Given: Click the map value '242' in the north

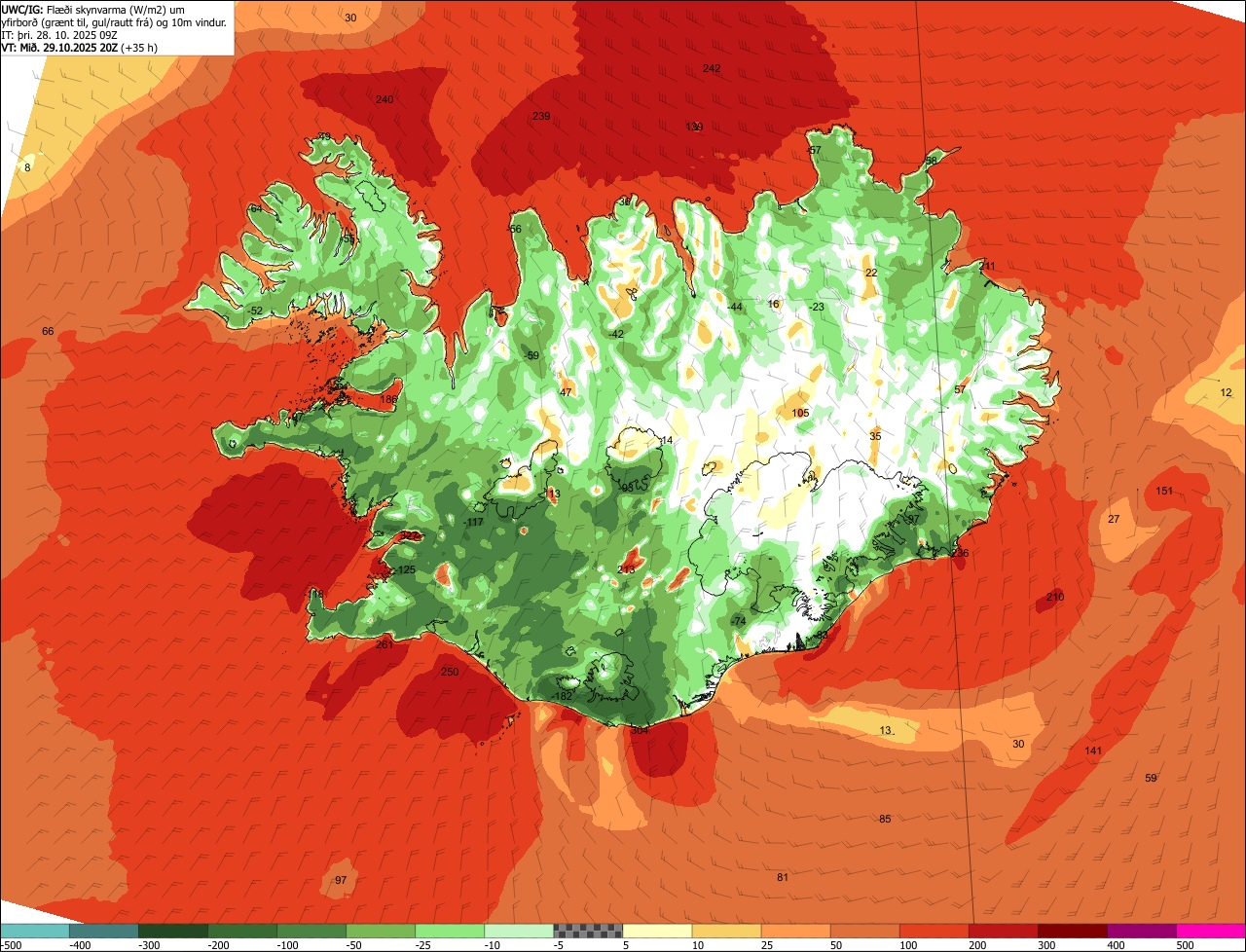Looking at the screenshot, I should pyautogui.click(x=712, y=68).
